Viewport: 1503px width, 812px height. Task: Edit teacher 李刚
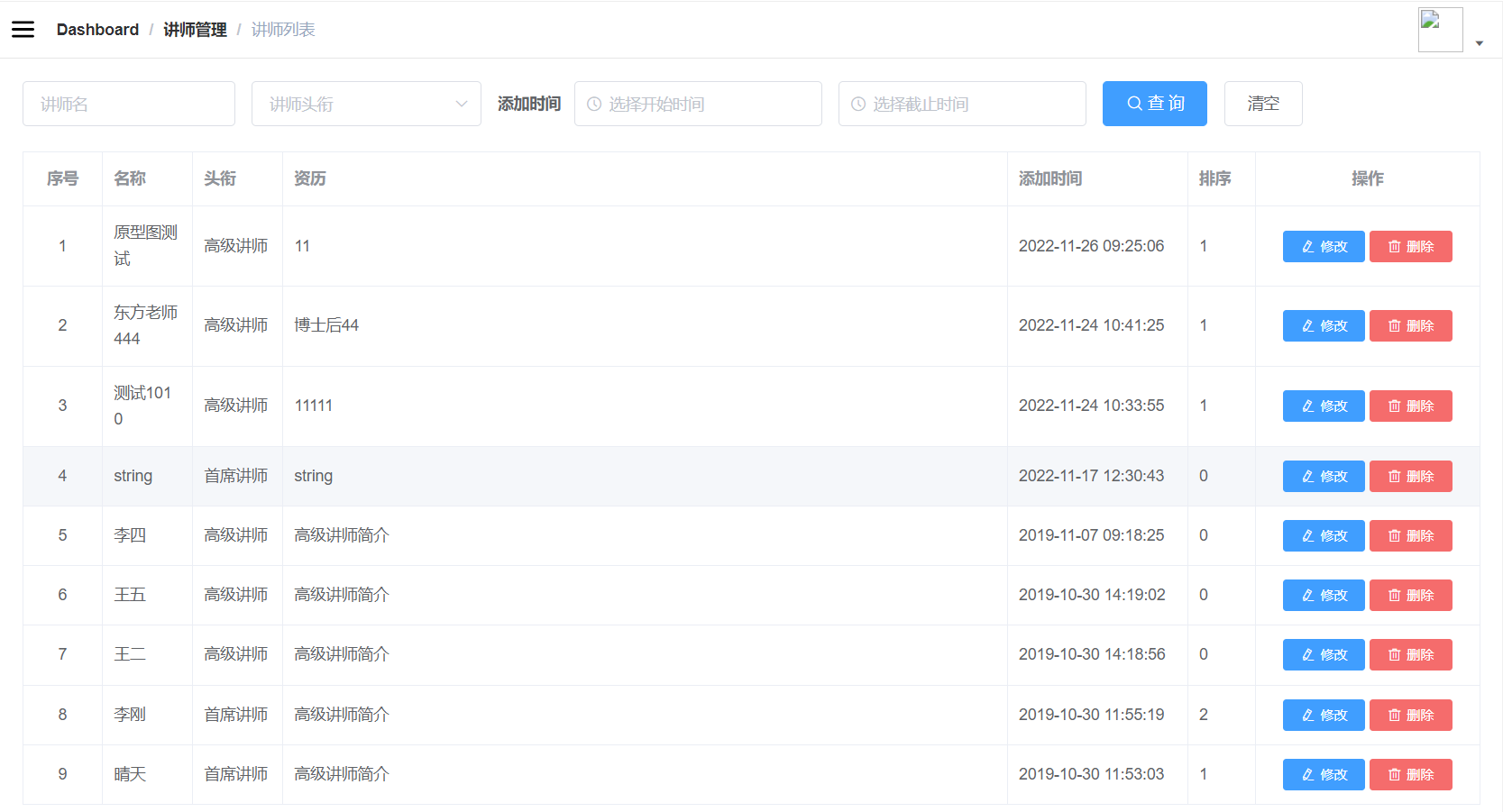[x=1324, y=715]
